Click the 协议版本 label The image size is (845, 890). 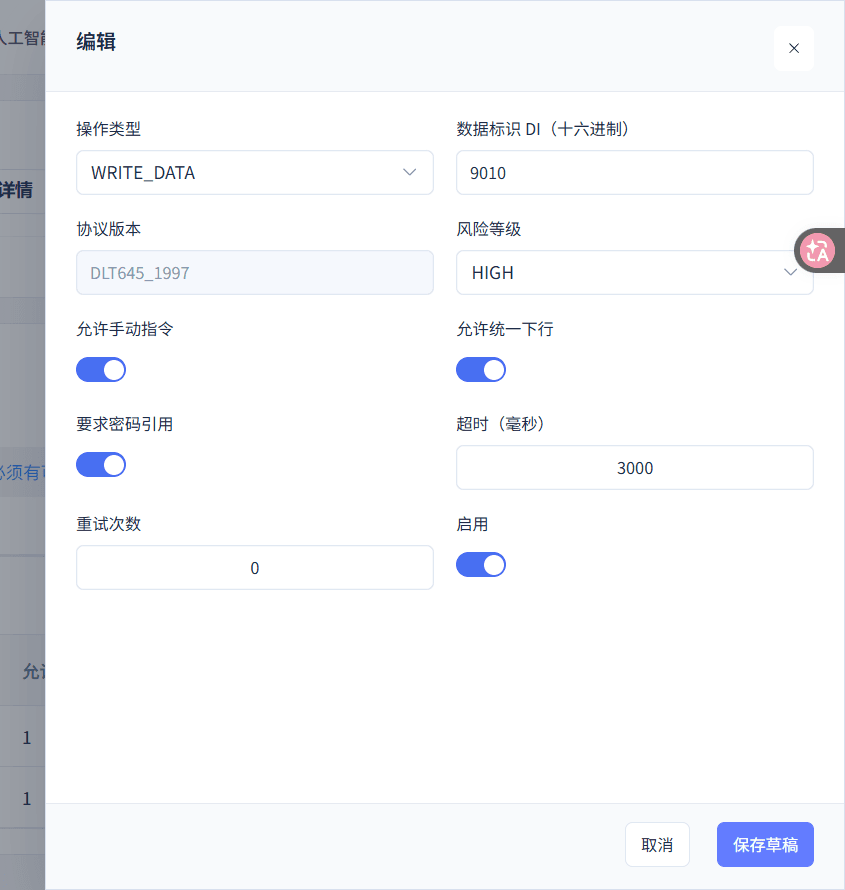(108, 229)
